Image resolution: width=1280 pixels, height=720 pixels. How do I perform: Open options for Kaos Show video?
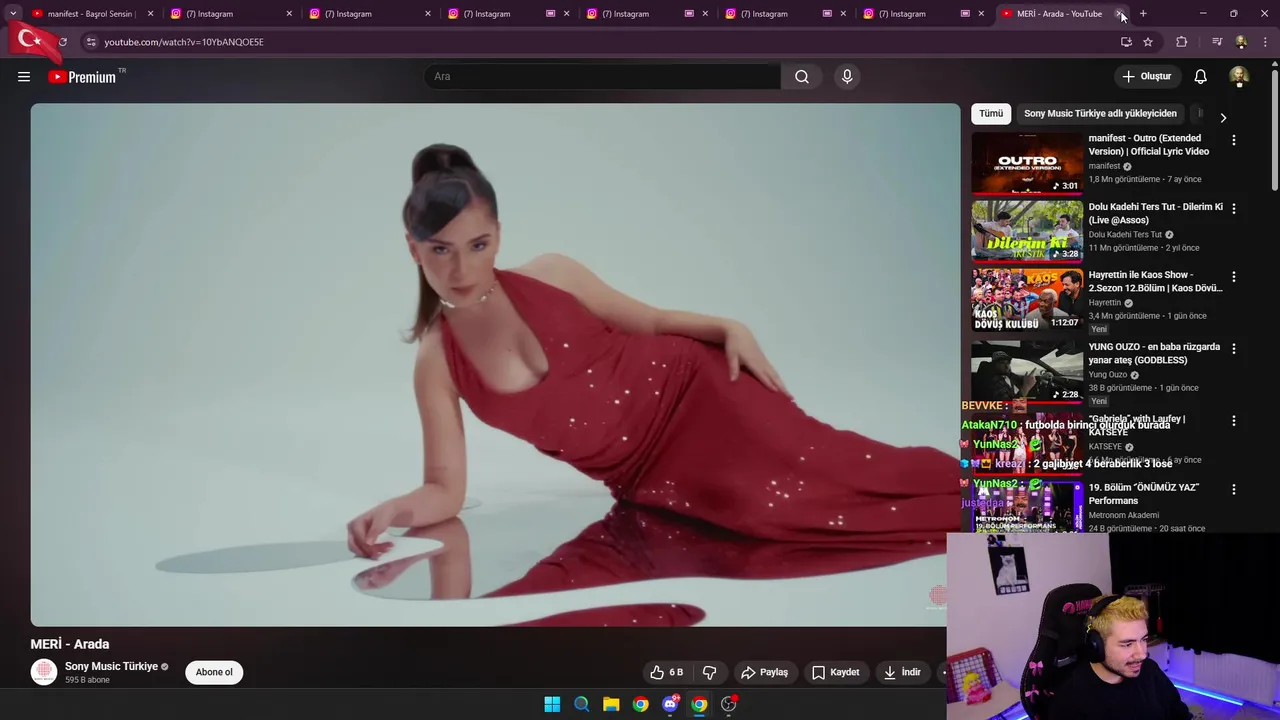1233,276
